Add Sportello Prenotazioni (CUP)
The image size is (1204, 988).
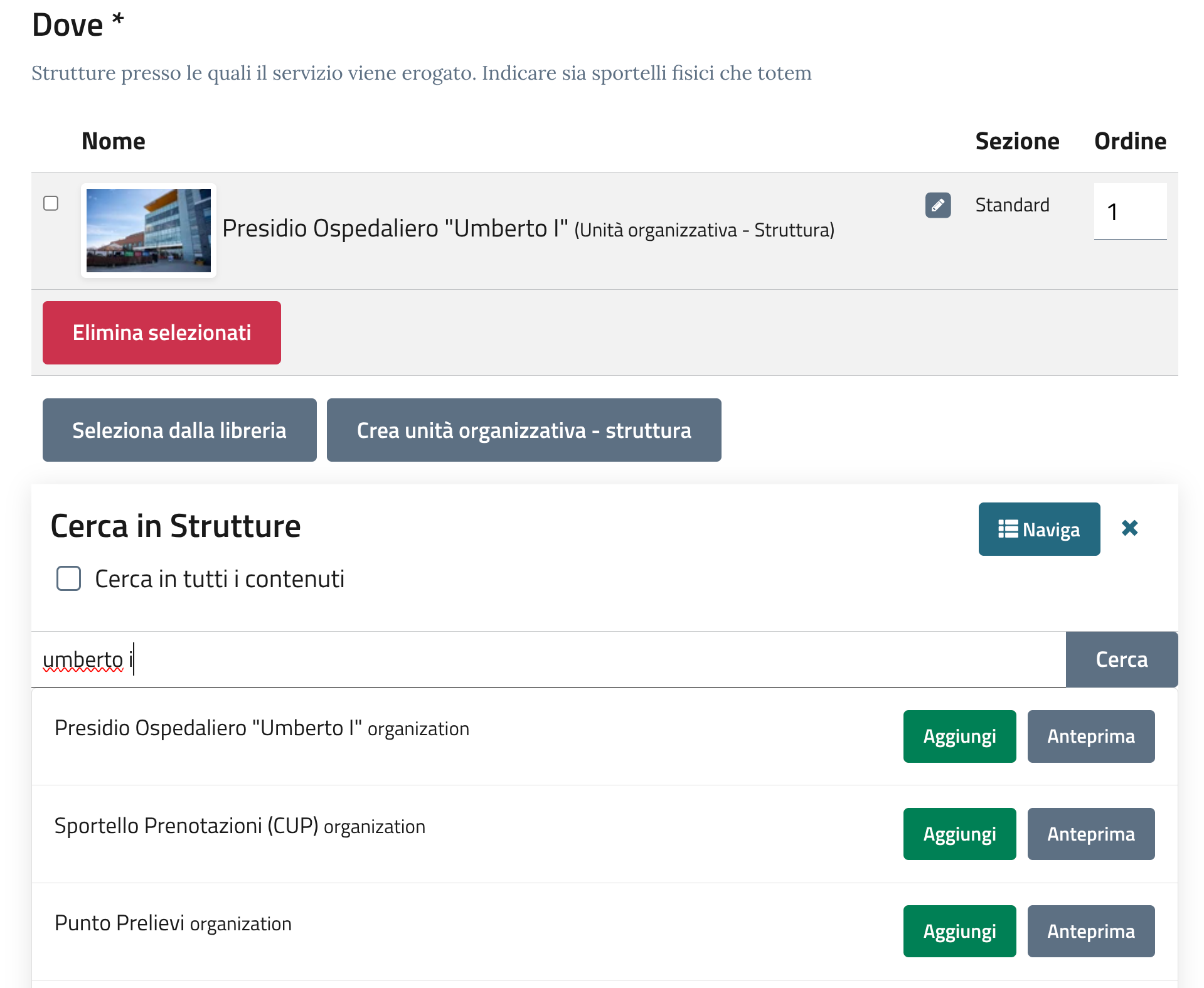[959, 834]
